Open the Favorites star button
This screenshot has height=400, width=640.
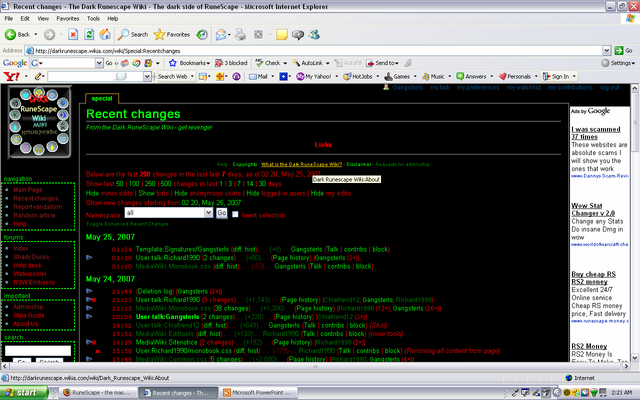point(171,35)
